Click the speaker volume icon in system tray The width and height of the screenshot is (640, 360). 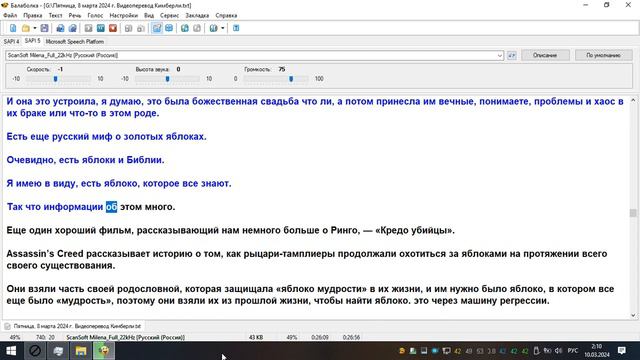[x=558, y=351]
